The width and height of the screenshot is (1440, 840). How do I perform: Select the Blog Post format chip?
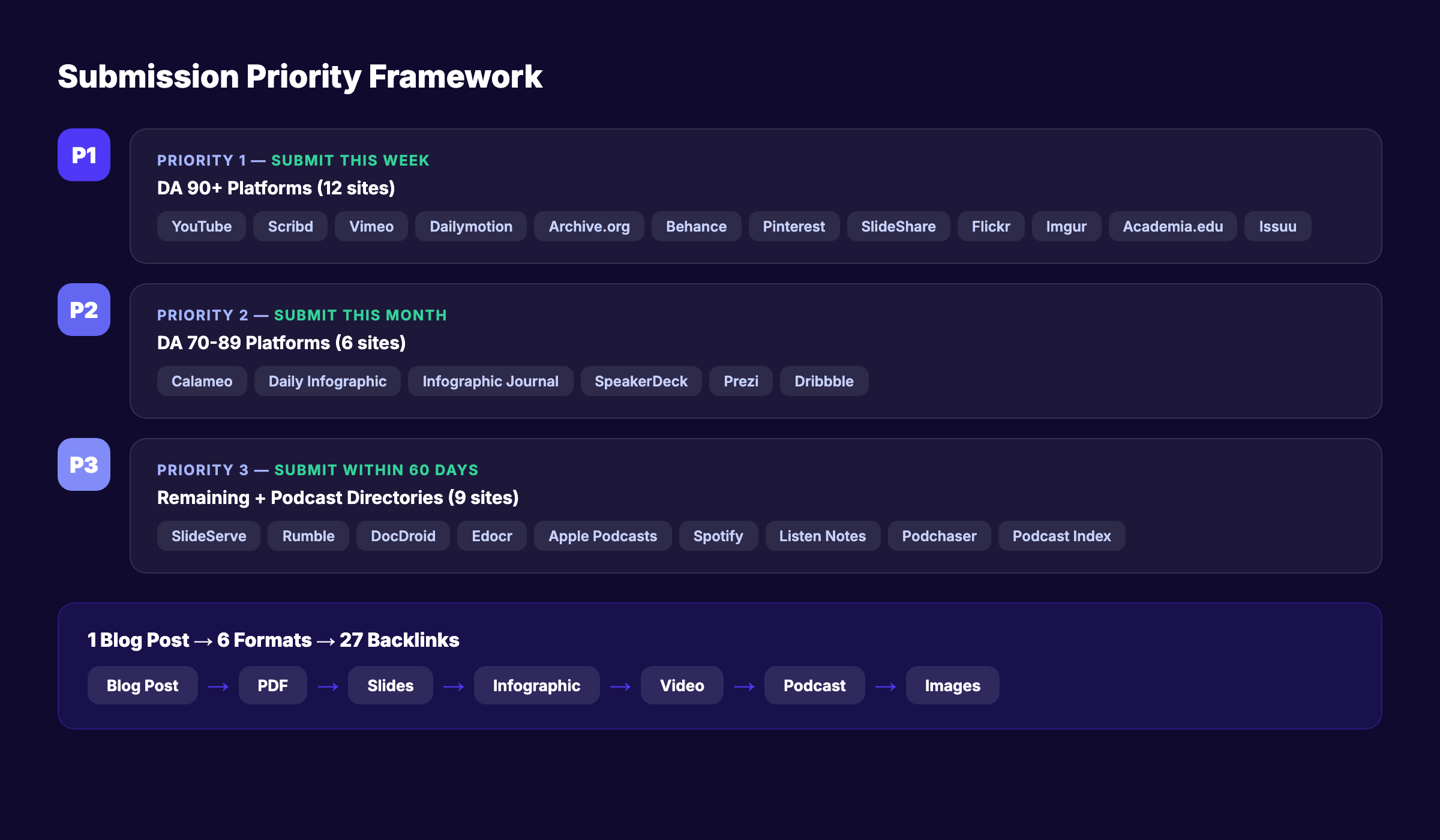click(142, 685)
